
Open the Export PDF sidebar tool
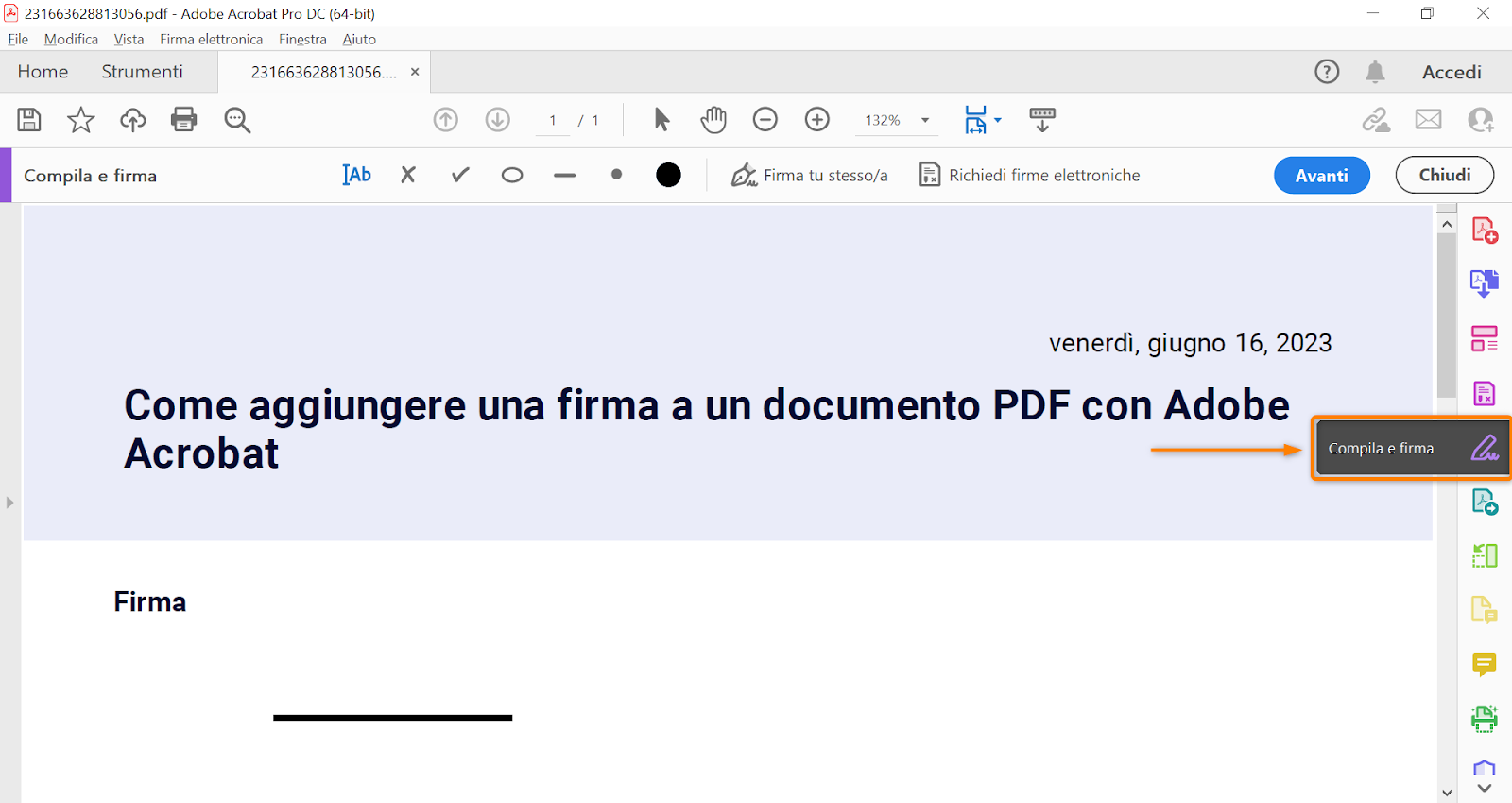coord(1485,283)
